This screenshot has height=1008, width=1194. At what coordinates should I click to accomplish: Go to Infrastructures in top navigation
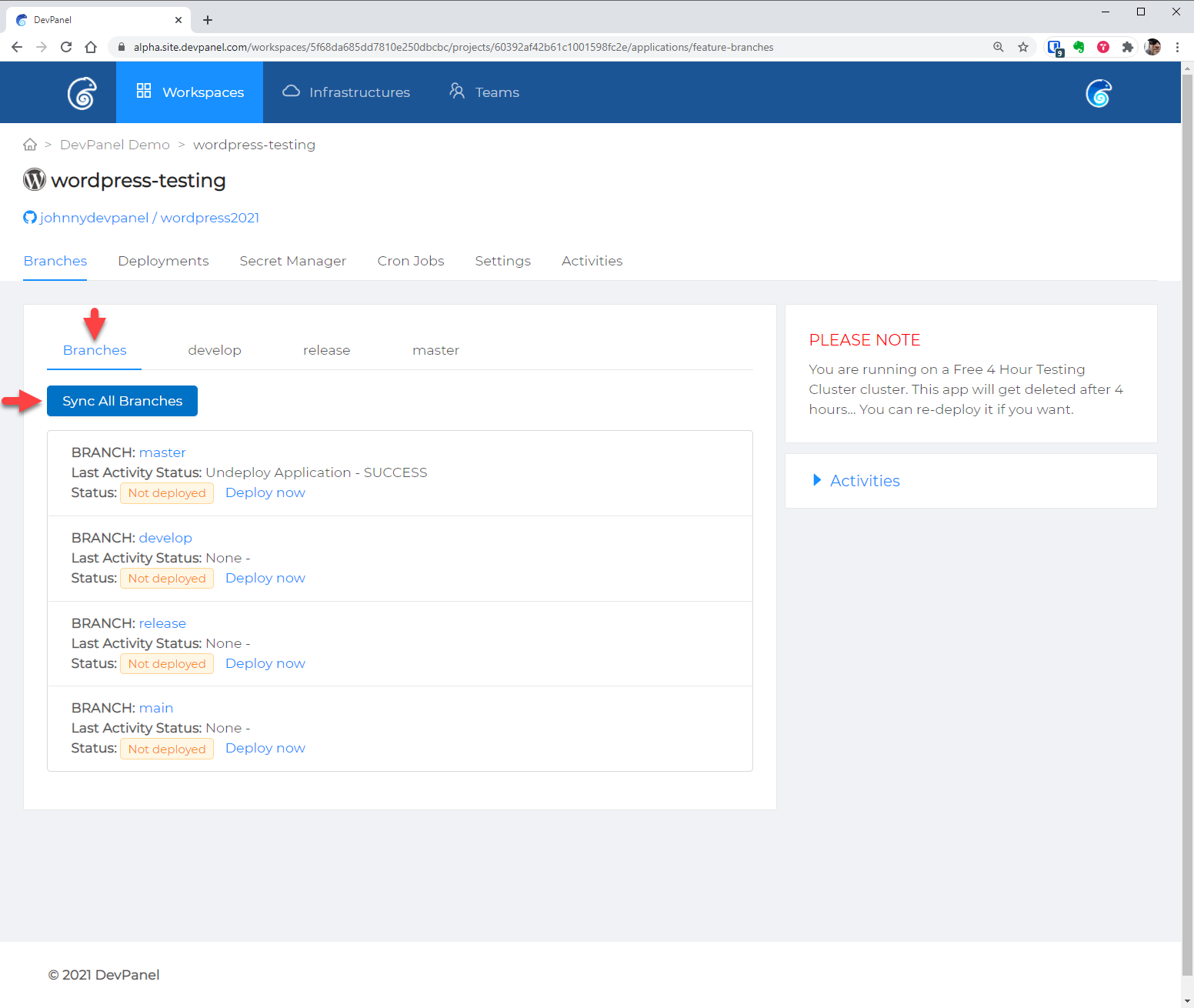point(346,92)
